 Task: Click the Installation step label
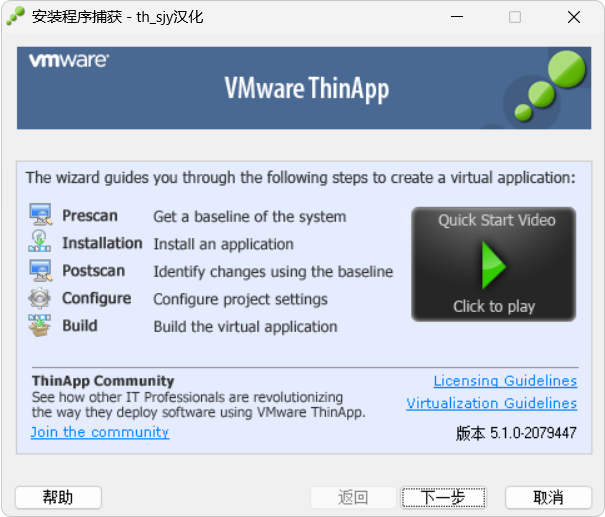102,243
